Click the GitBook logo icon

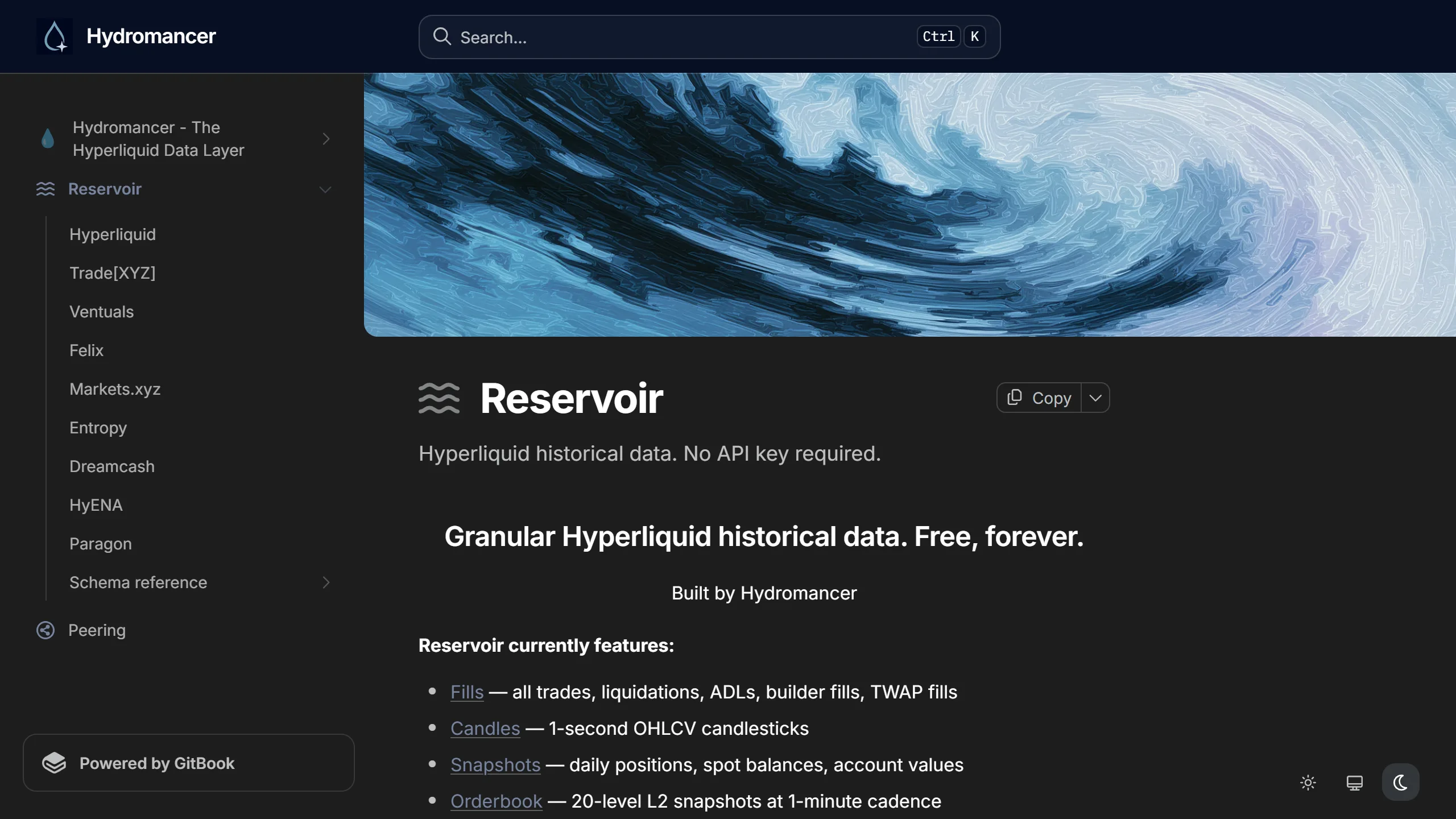(55, 763)
